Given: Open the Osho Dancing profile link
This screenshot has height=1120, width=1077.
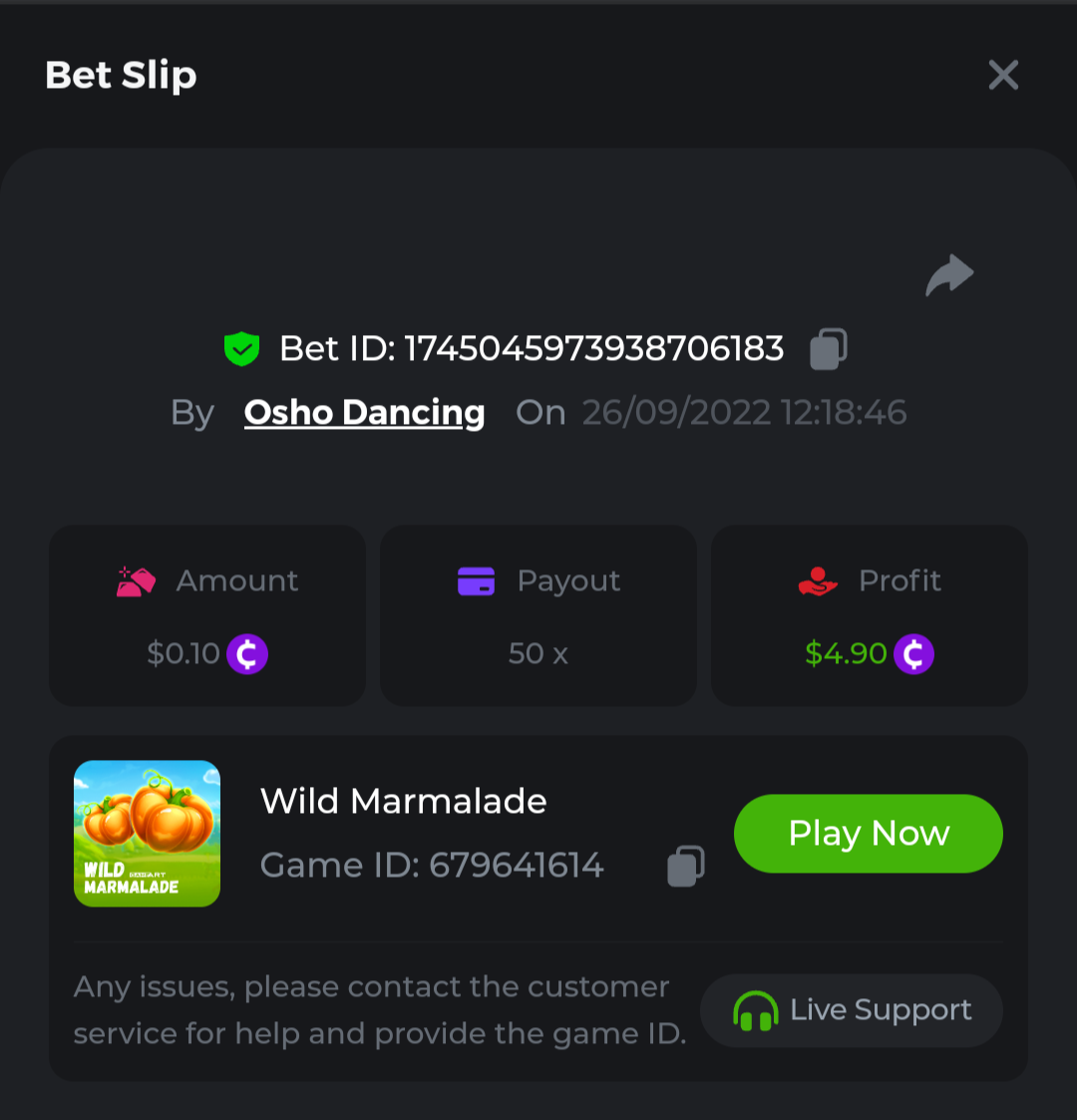Looking at the screenshot, I should (x=364, y=413).
